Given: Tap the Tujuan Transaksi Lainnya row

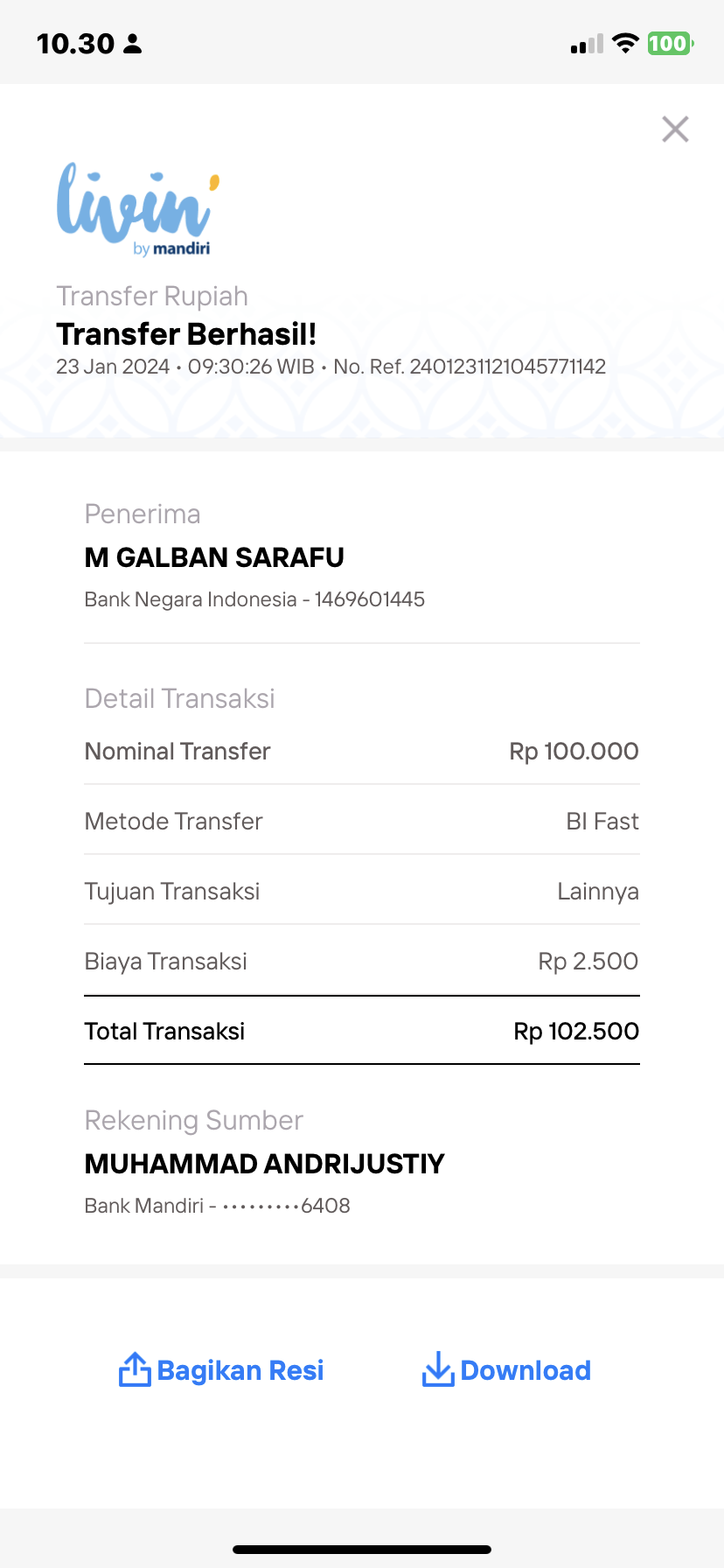Looking at the screenshot, I should tap(362, 891).
